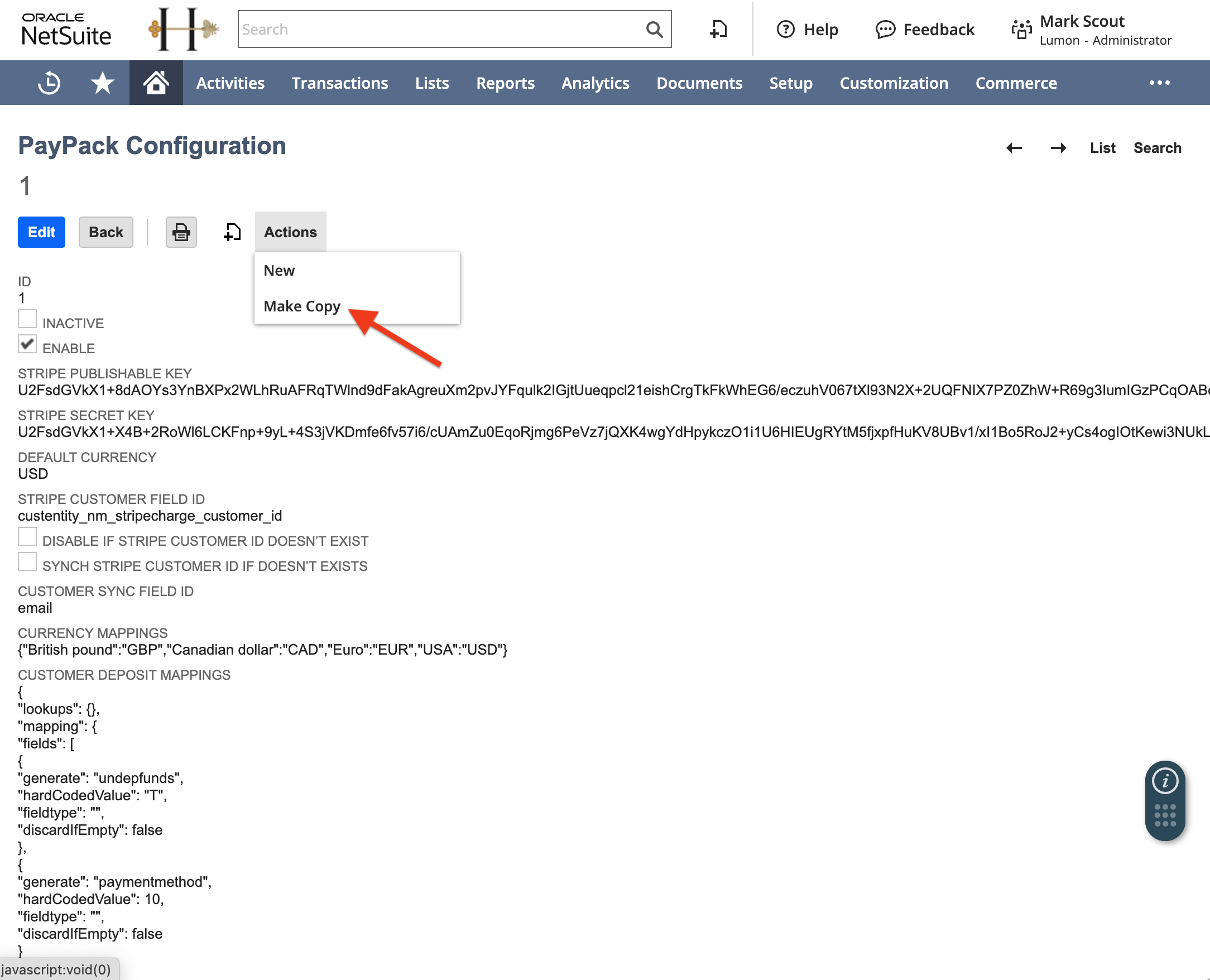Go to the Home dashboard icon
The image size is (1210, 980).
click(x=156, y=83)
